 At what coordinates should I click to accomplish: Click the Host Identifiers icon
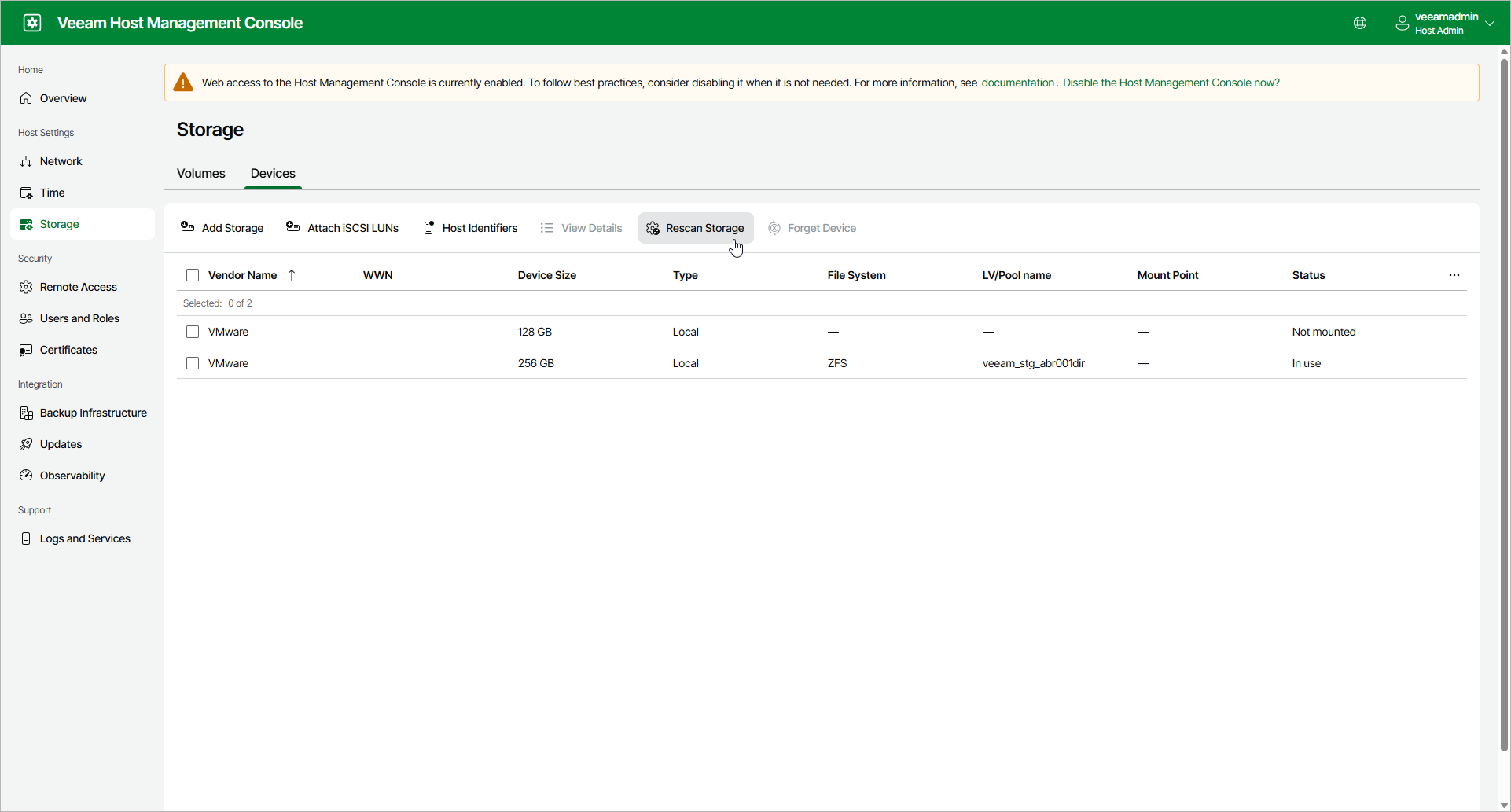tap(429, 228)
